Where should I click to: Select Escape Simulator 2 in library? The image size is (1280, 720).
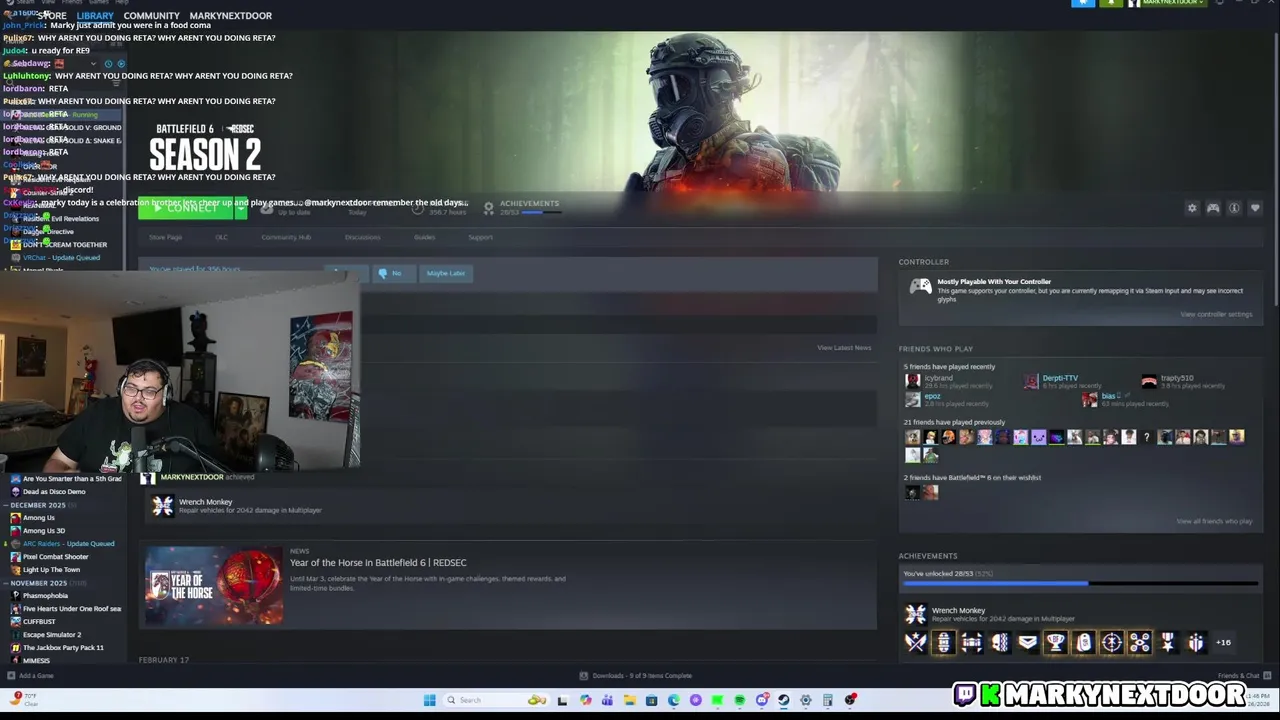[x=52, y=635]
